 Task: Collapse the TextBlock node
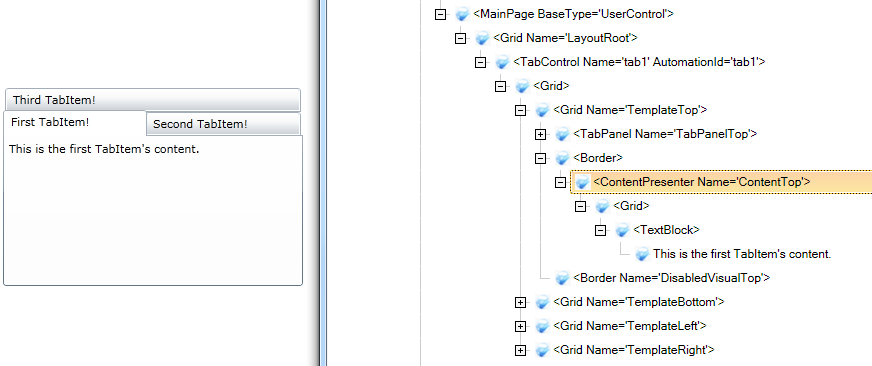tap(600, 230)
